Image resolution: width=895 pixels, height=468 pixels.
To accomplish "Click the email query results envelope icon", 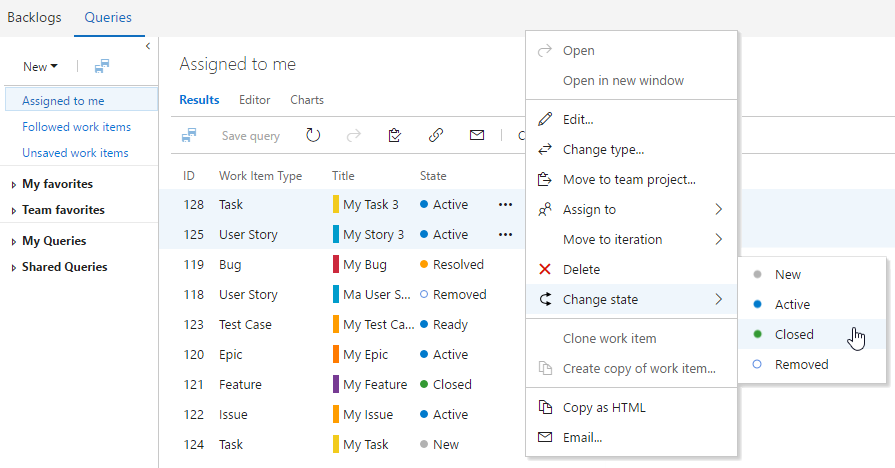I will tap(477, 135).
